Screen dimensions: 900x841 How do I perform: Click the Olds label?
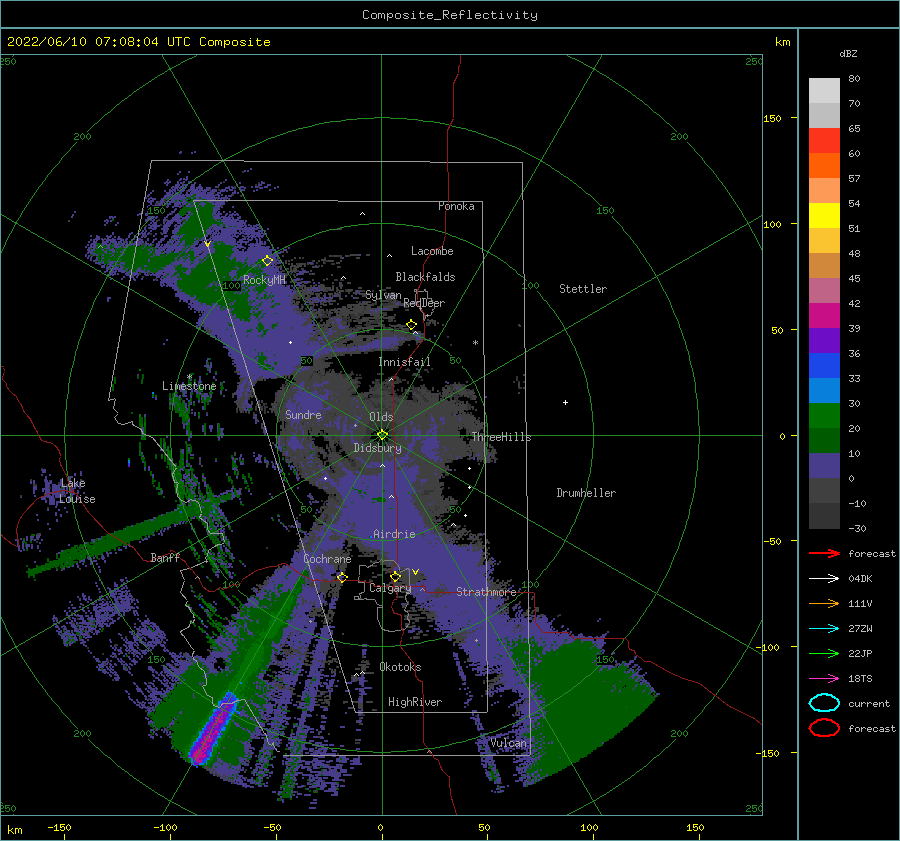381,417
